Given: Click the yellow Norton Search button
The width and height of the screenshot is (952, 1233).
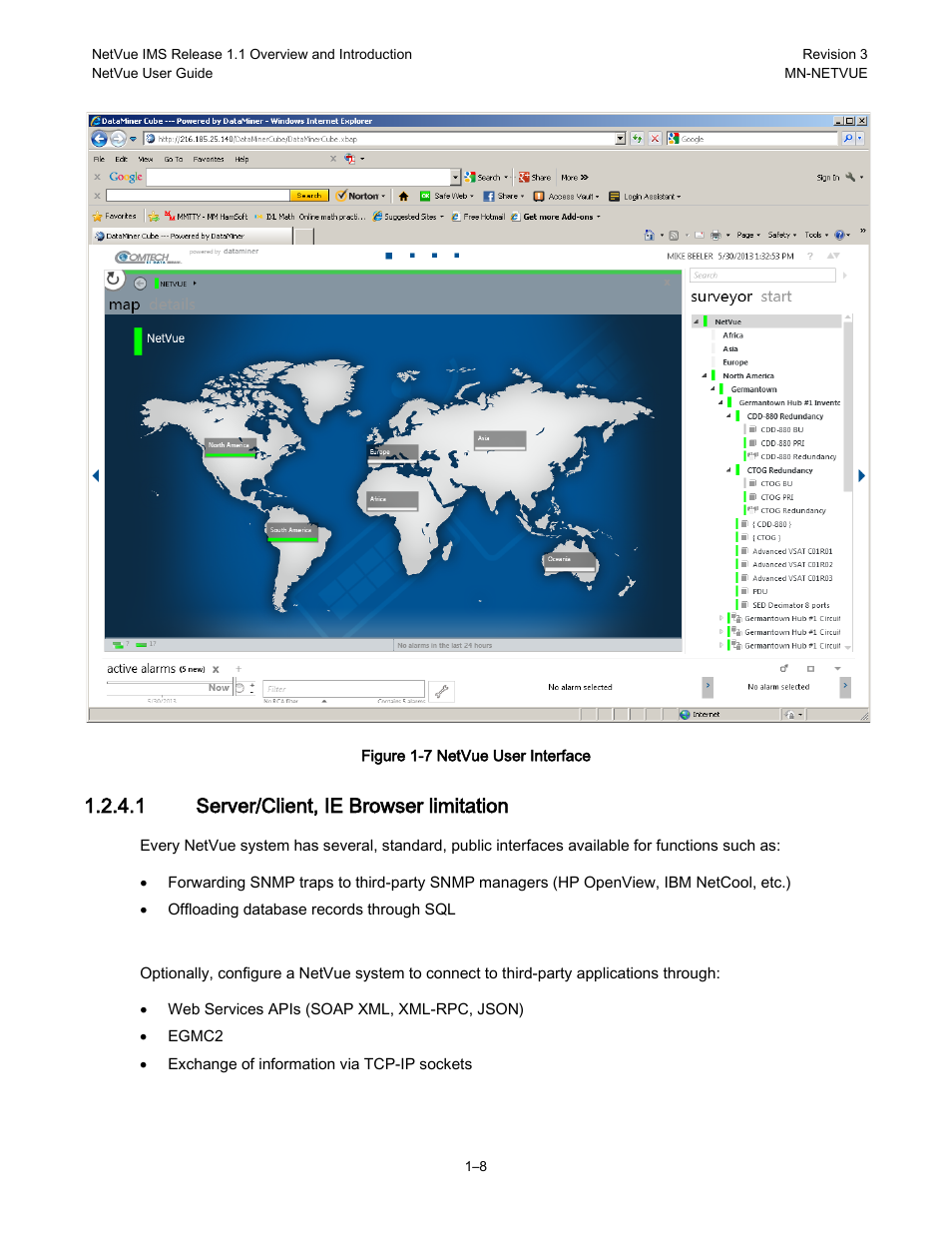Looking at the screenshot, I should pos(309,196).
